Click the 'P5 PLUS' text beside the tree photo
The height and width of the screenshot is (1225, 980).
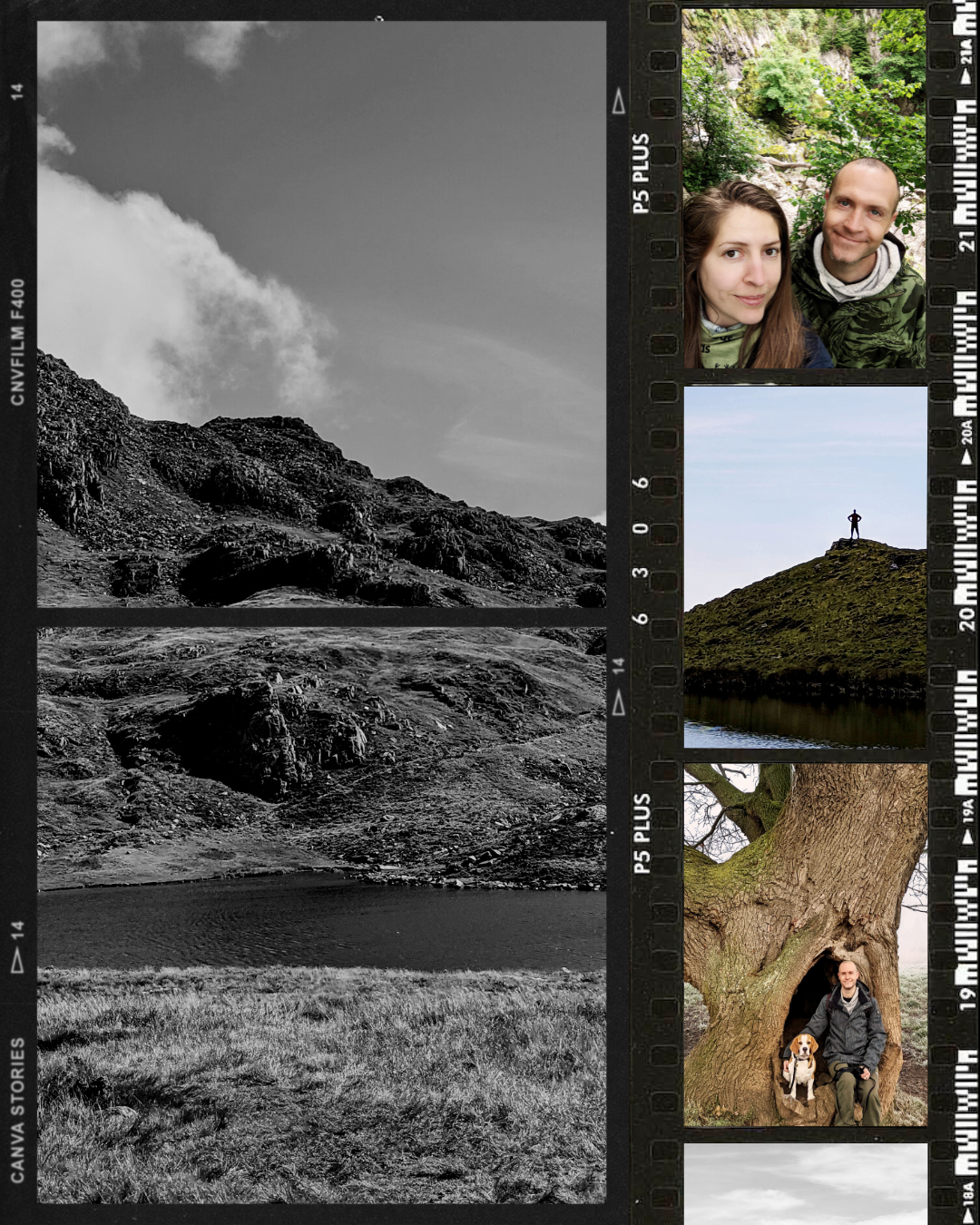click(641, 833)
